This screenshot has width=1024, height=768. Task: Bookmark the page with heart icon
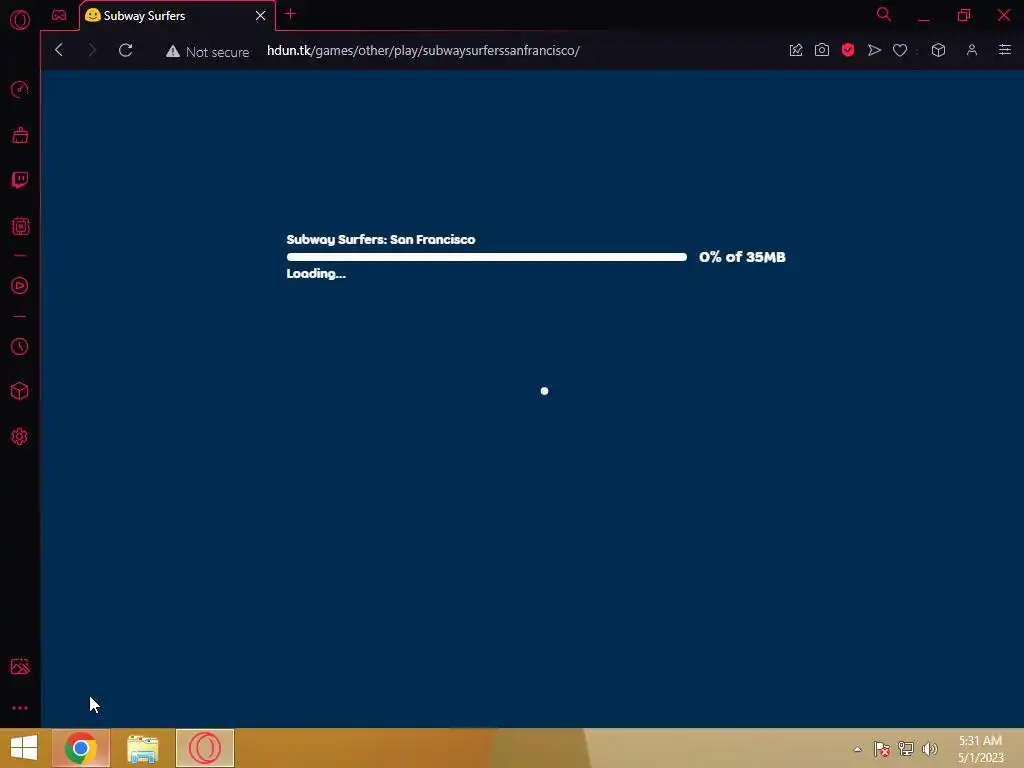pyautogui.click(x=900, y=50)
